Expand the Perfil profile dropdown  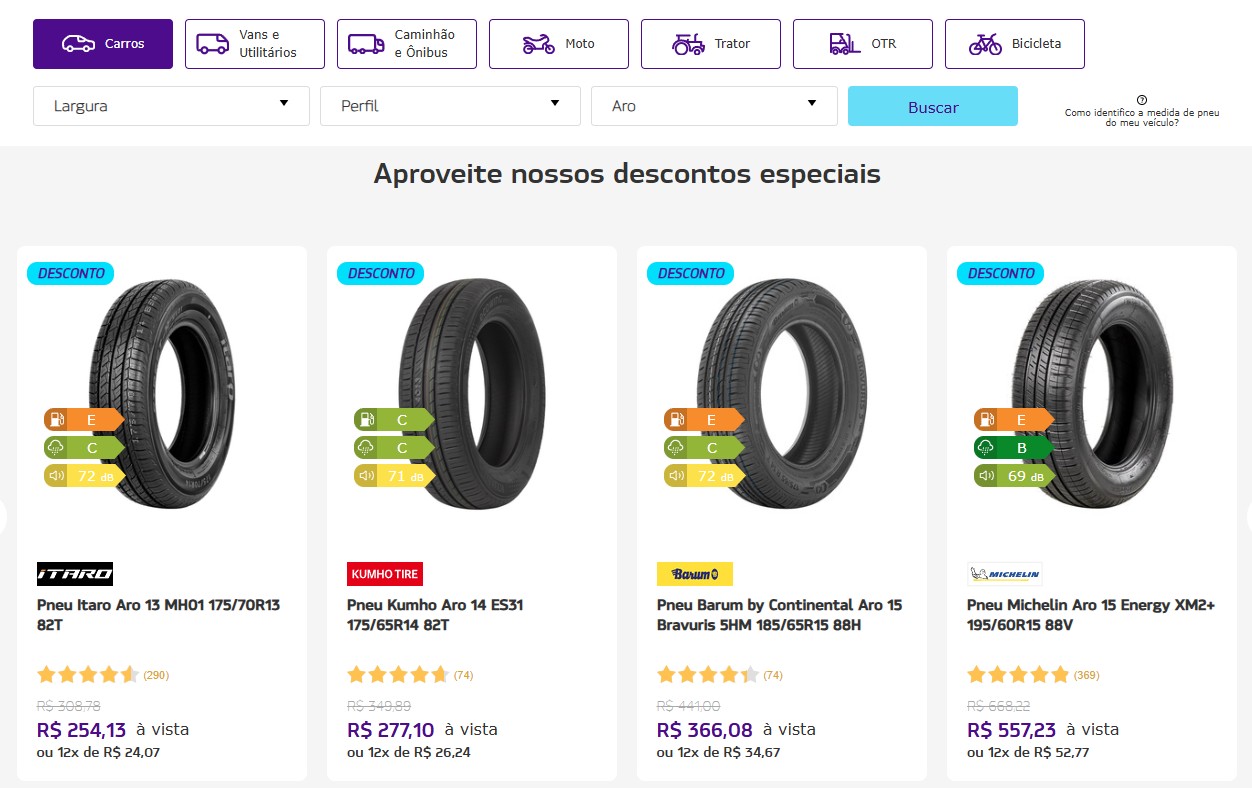coord(450,106)
